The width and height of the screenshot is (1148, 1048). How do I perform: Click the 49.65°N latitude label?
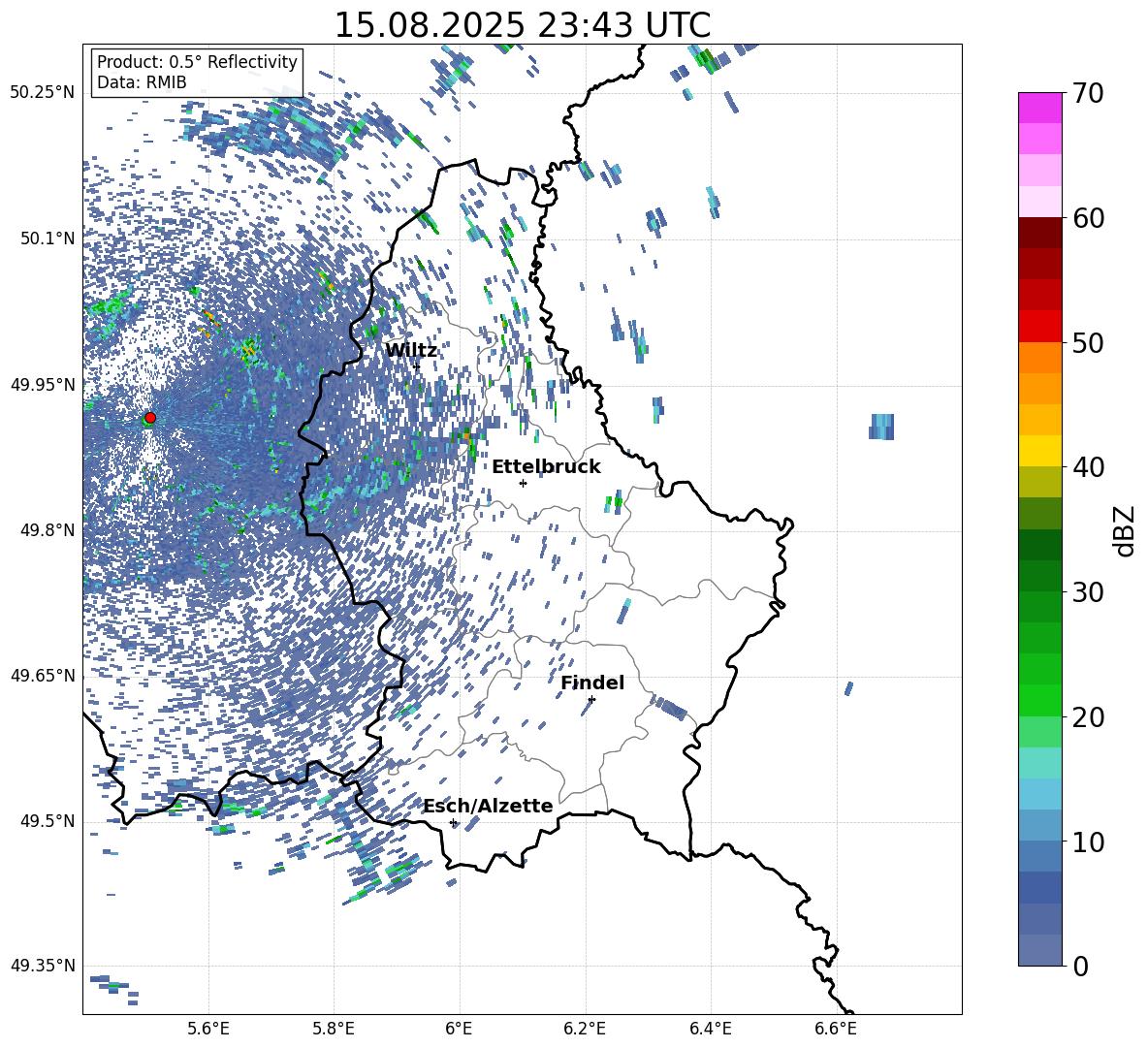point(43,676)
